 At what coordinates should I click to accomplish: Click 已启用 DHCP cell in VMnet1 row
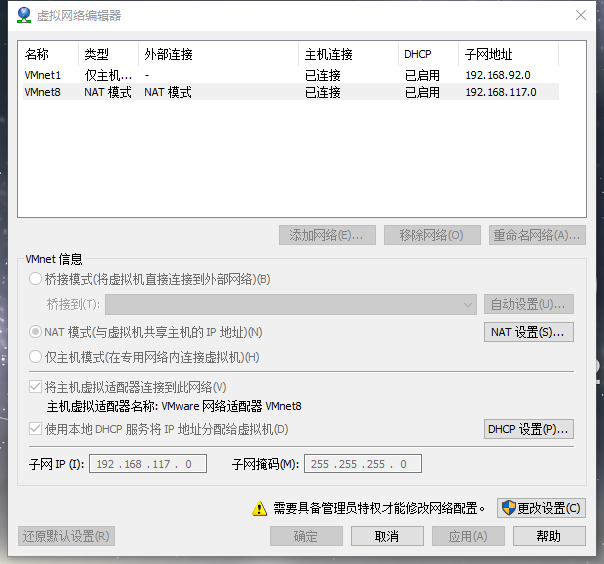(422, 75)
